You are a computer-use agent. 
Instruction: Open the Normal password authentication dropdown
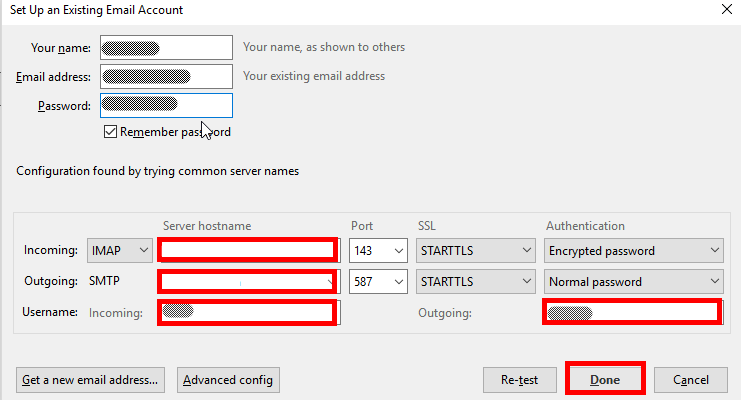pos(634,281)
